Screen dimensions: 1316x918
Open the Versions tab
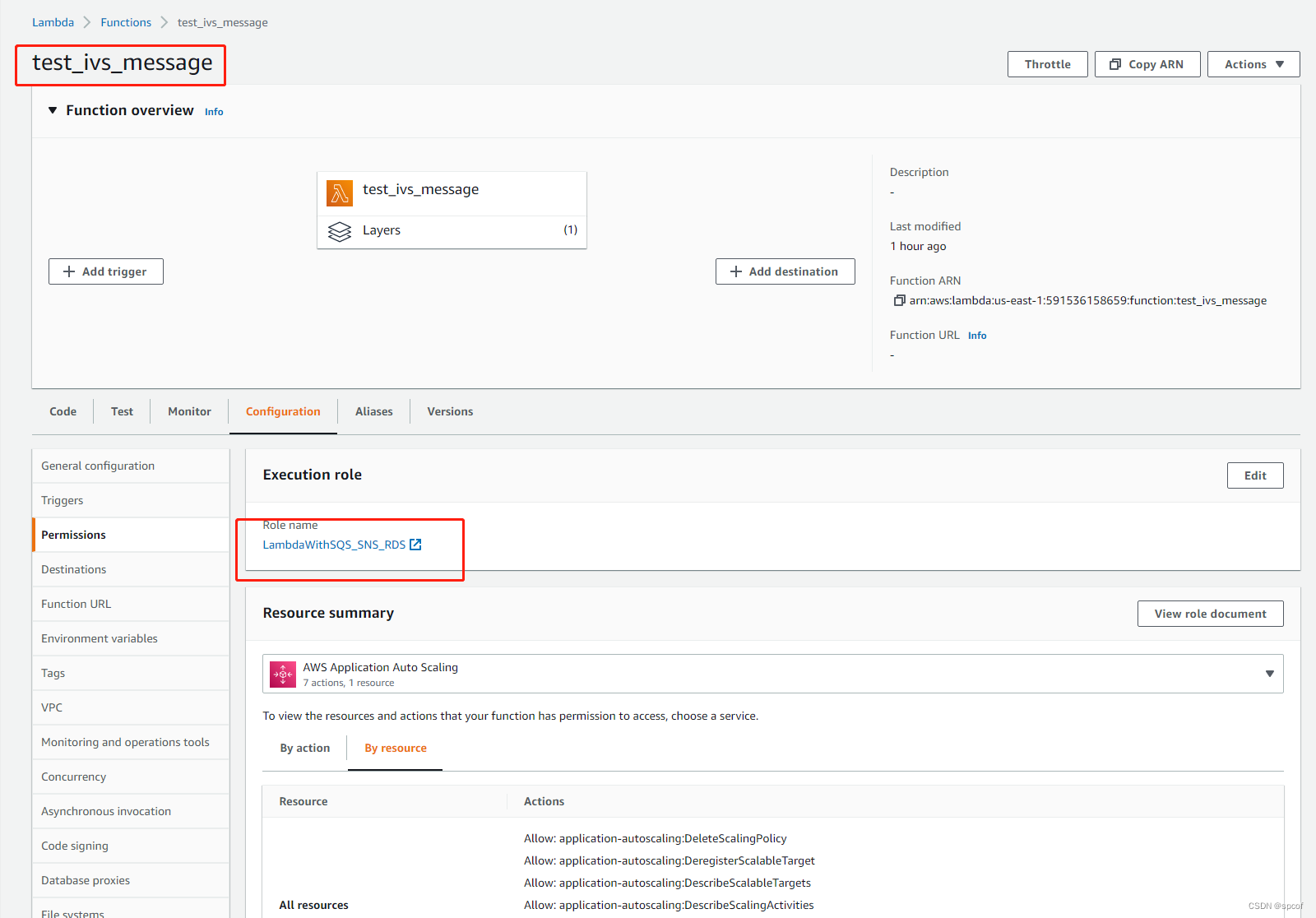coord(450,411)
